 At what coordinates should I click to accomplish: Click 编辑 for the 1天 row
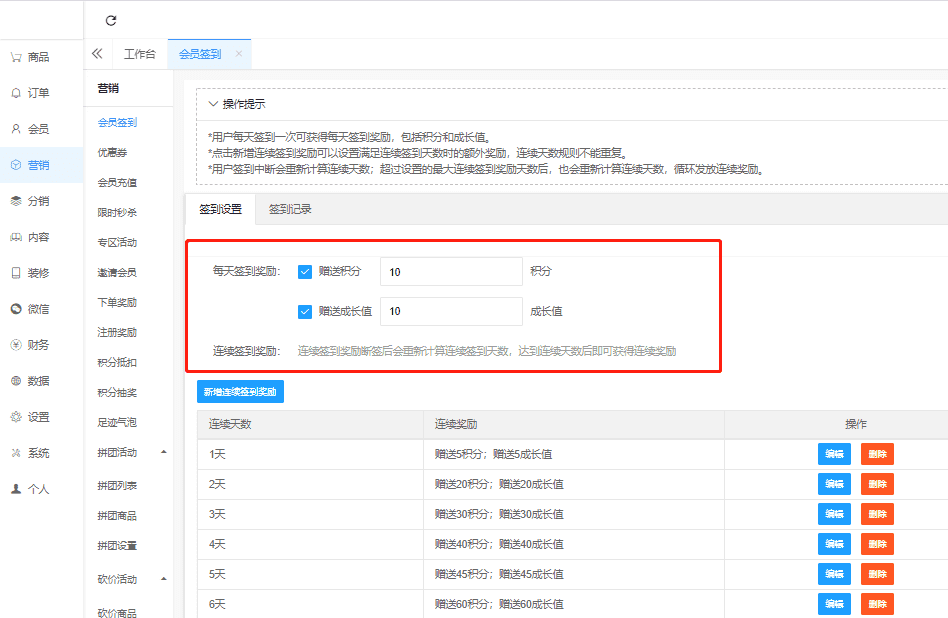834,454
